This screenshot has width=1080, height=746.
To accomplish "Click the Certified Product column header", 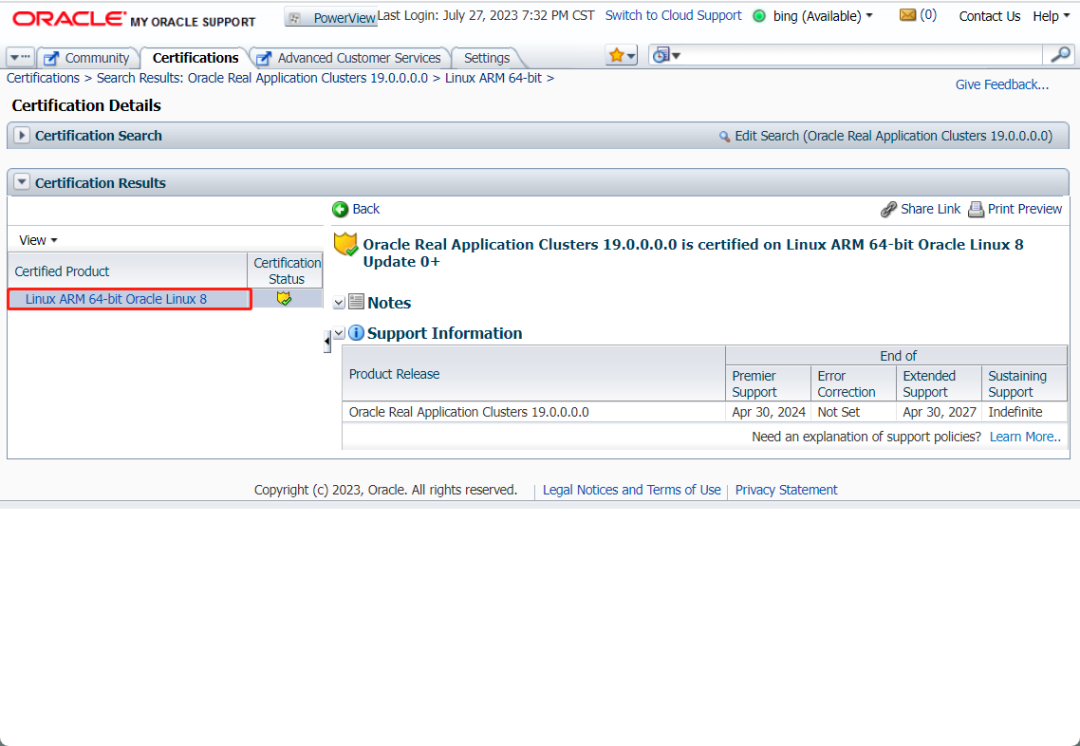I will coord(127,271).
